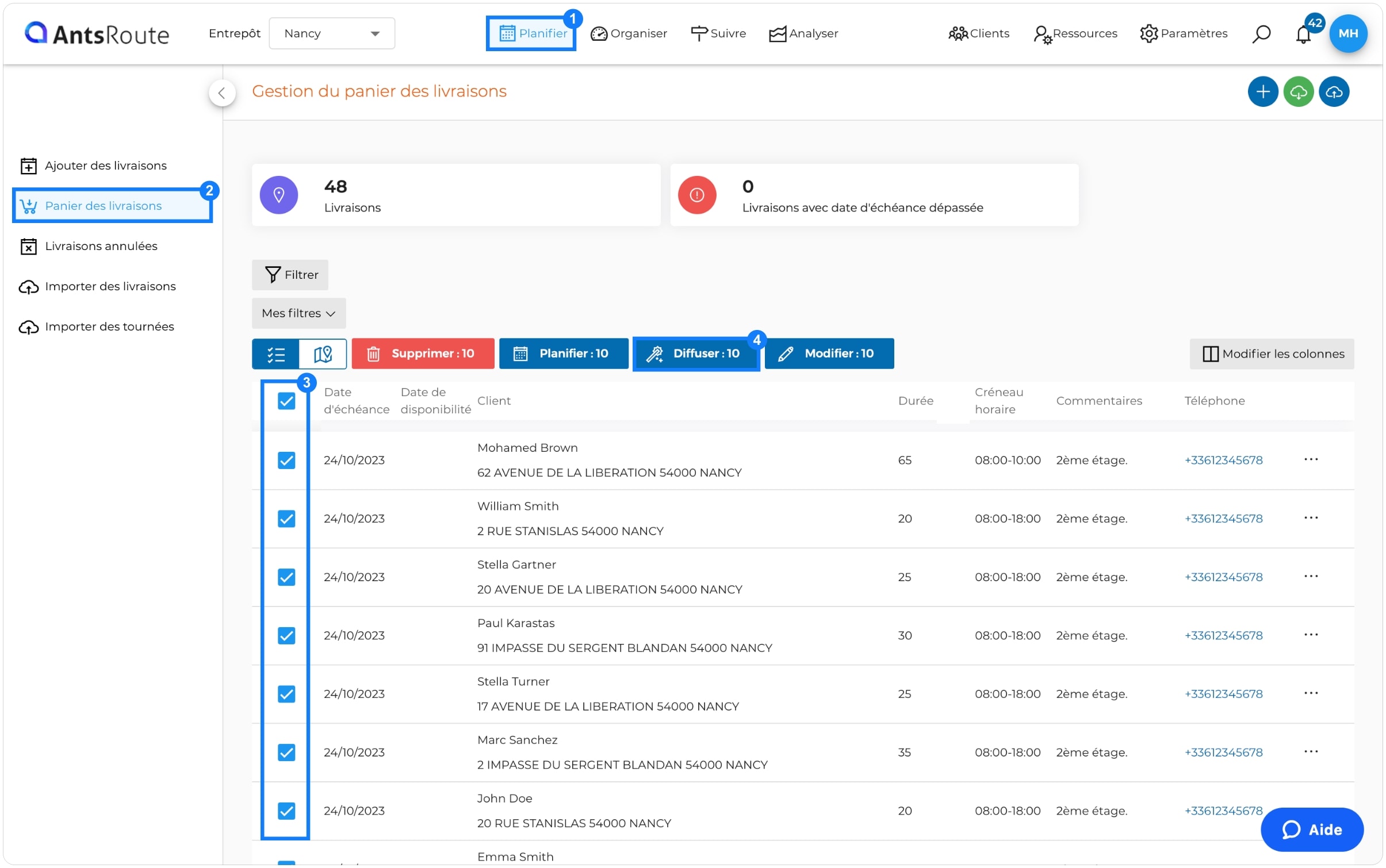Switch to the Organiser tab
The image size is (1386, 868).
(x=629, y=33)
